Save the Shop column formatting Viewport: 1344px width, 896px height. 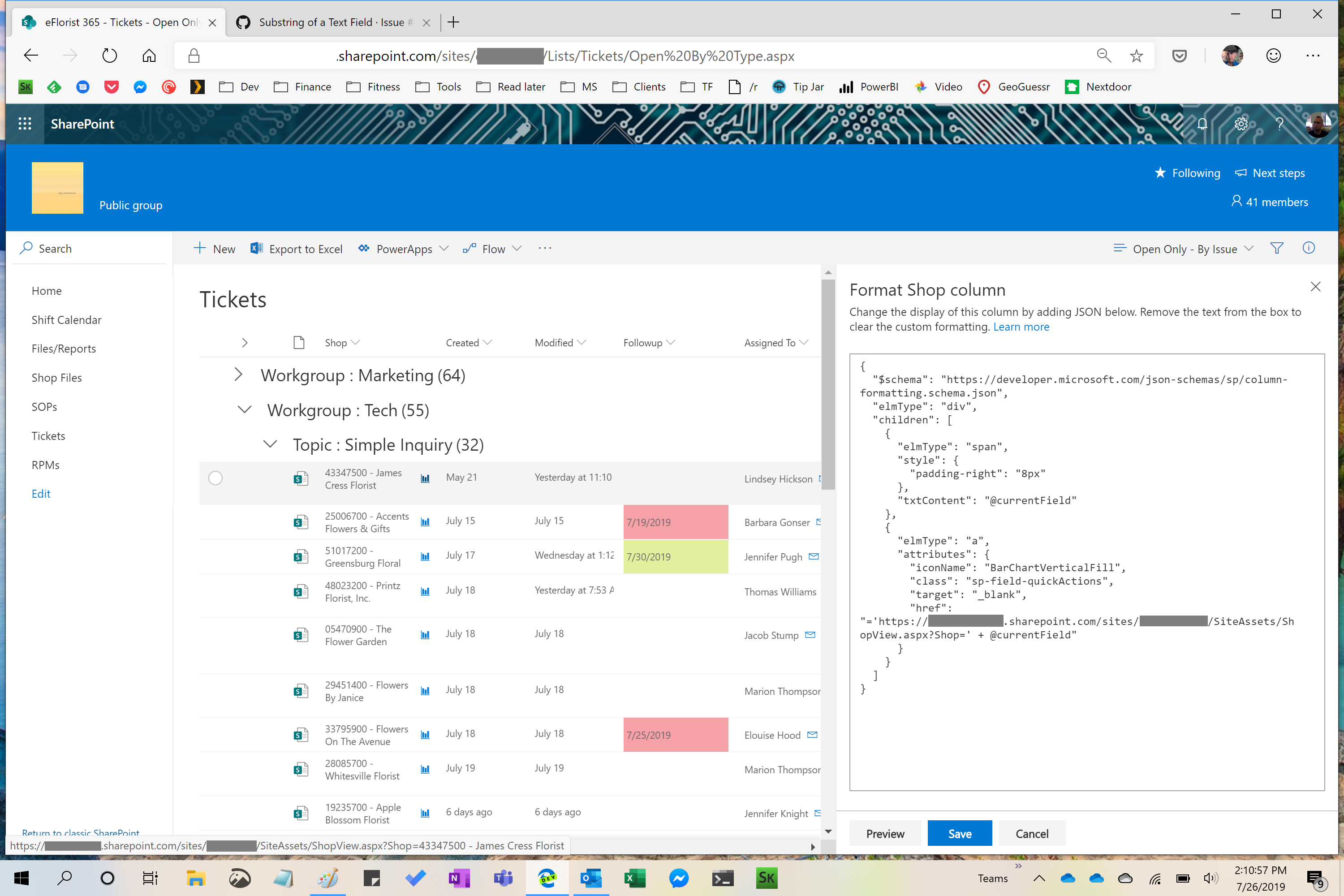960,833
